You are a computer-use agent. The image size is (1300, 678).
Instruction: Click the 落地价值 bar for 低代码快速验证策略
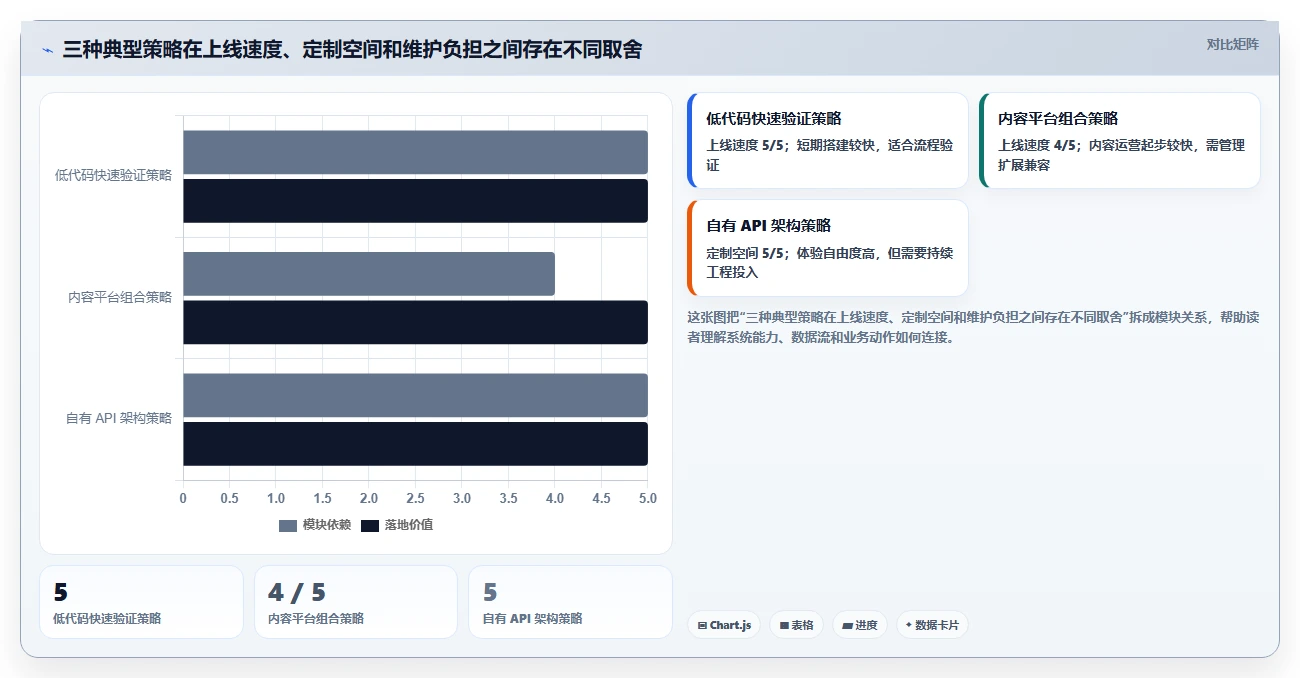click(415, 201)
